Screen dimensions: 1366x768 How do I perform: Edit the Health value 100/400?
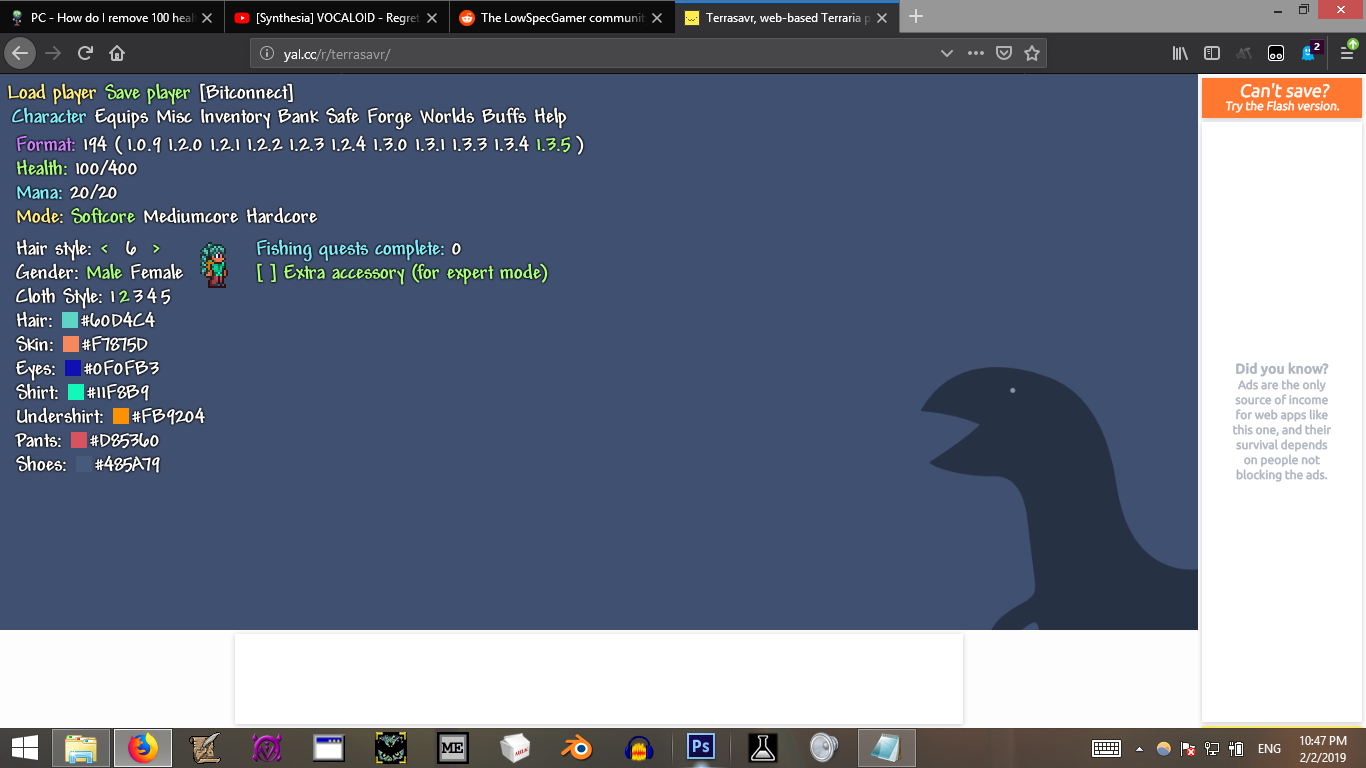(x=106, y=168)
